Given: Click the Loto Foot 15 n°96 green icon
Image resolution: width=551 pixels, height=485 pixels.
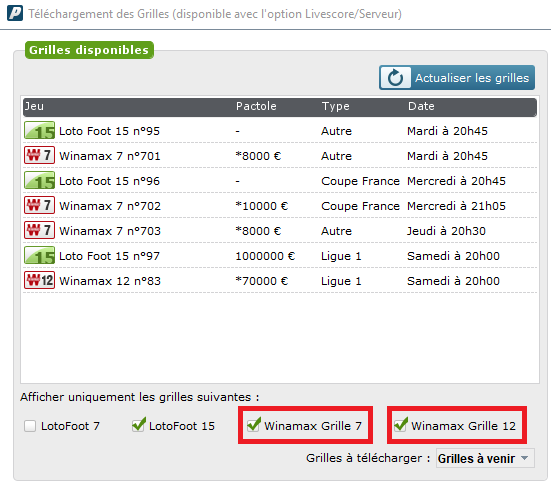Looking at the screenshot, I should pos(39,181).
